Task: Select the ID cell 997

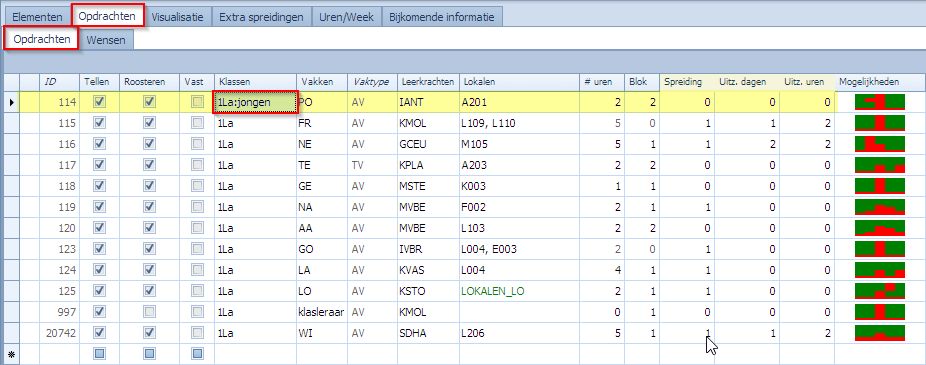Action: (60, 312)
